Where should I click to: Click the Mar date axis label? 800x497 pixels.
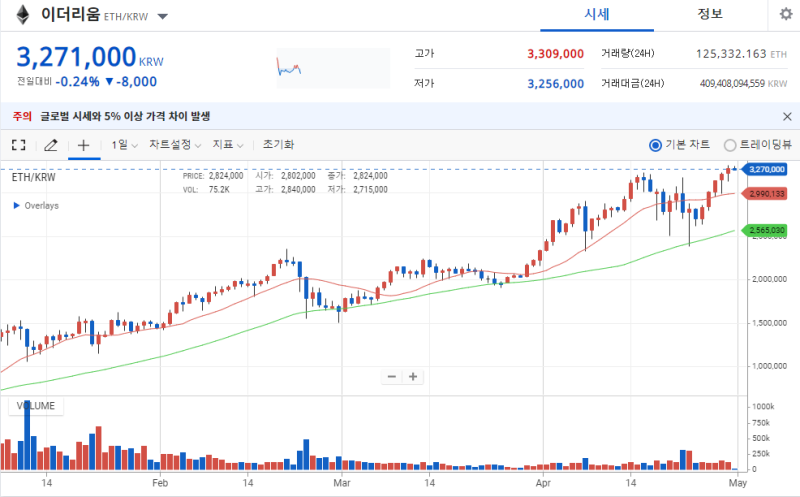pos(341,483)
